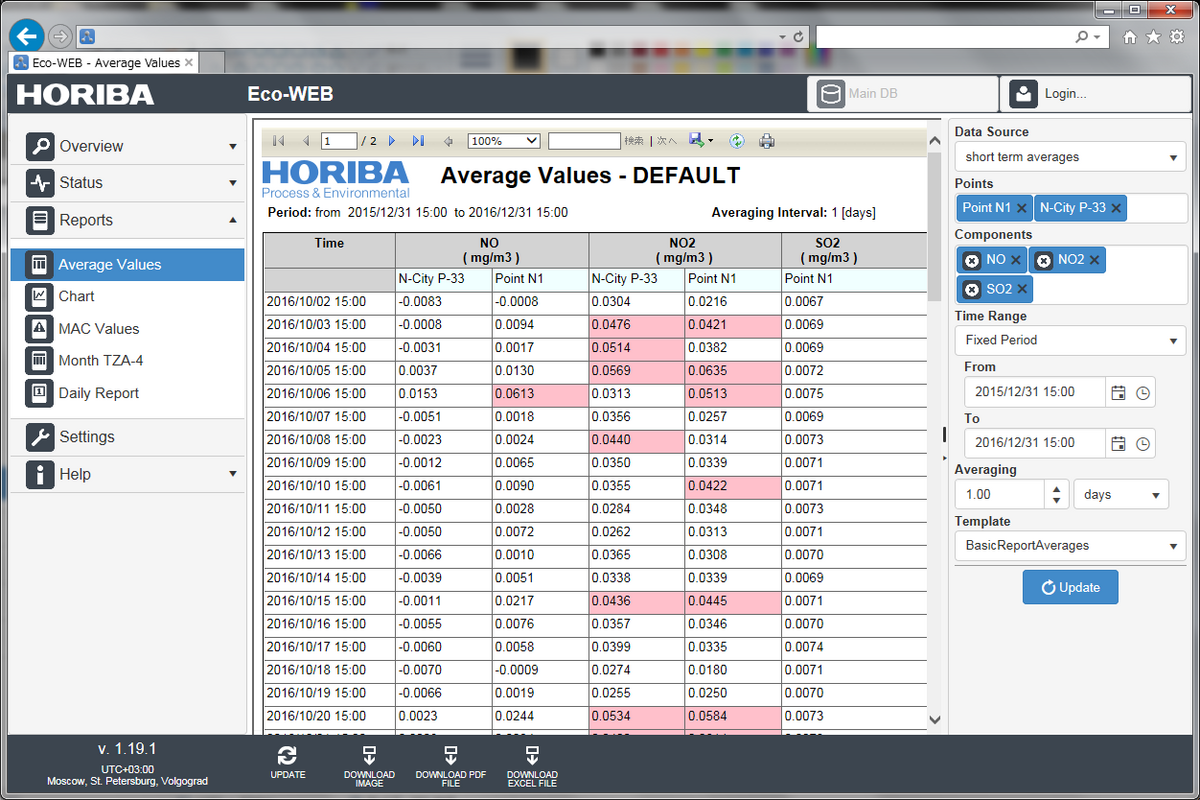Viewport: 1200px width, 800px height.
Task: Click the back-to-parent-report arrow icon
Action: [449, 141]
